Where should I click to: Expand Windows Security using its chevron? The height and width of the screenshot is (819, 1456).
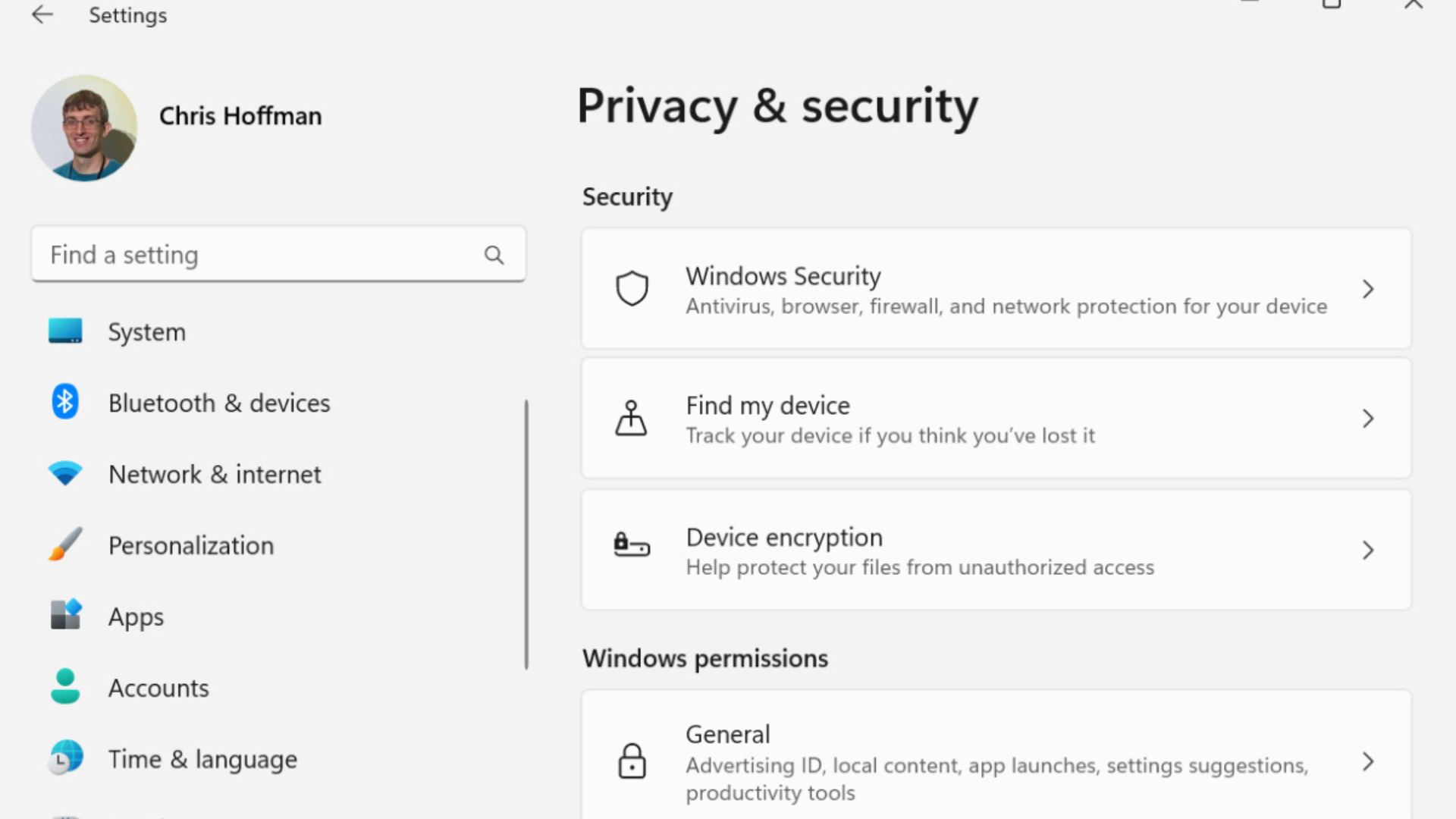[x=1367, y=289]
